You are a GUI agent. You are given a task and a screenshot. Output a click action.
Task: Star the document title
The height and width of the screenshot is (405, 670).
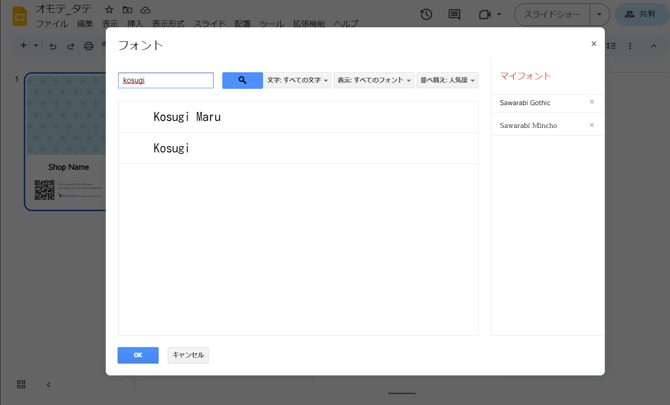click(109, 9)
